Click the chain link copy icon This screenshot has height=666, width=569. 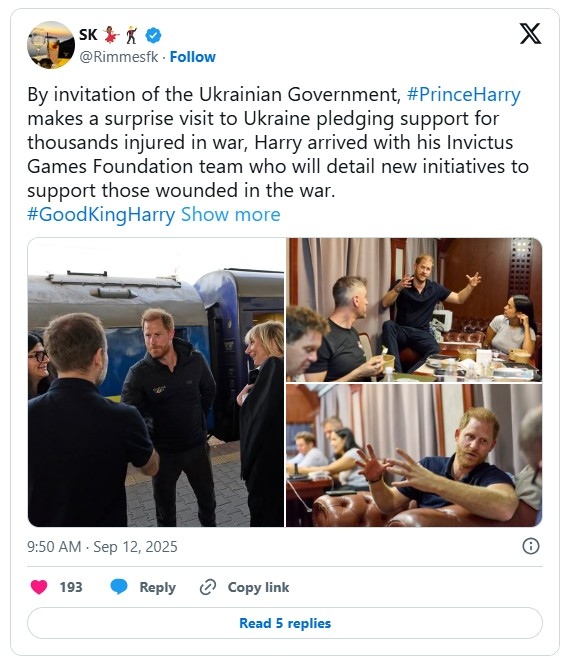tap(208, 587)
